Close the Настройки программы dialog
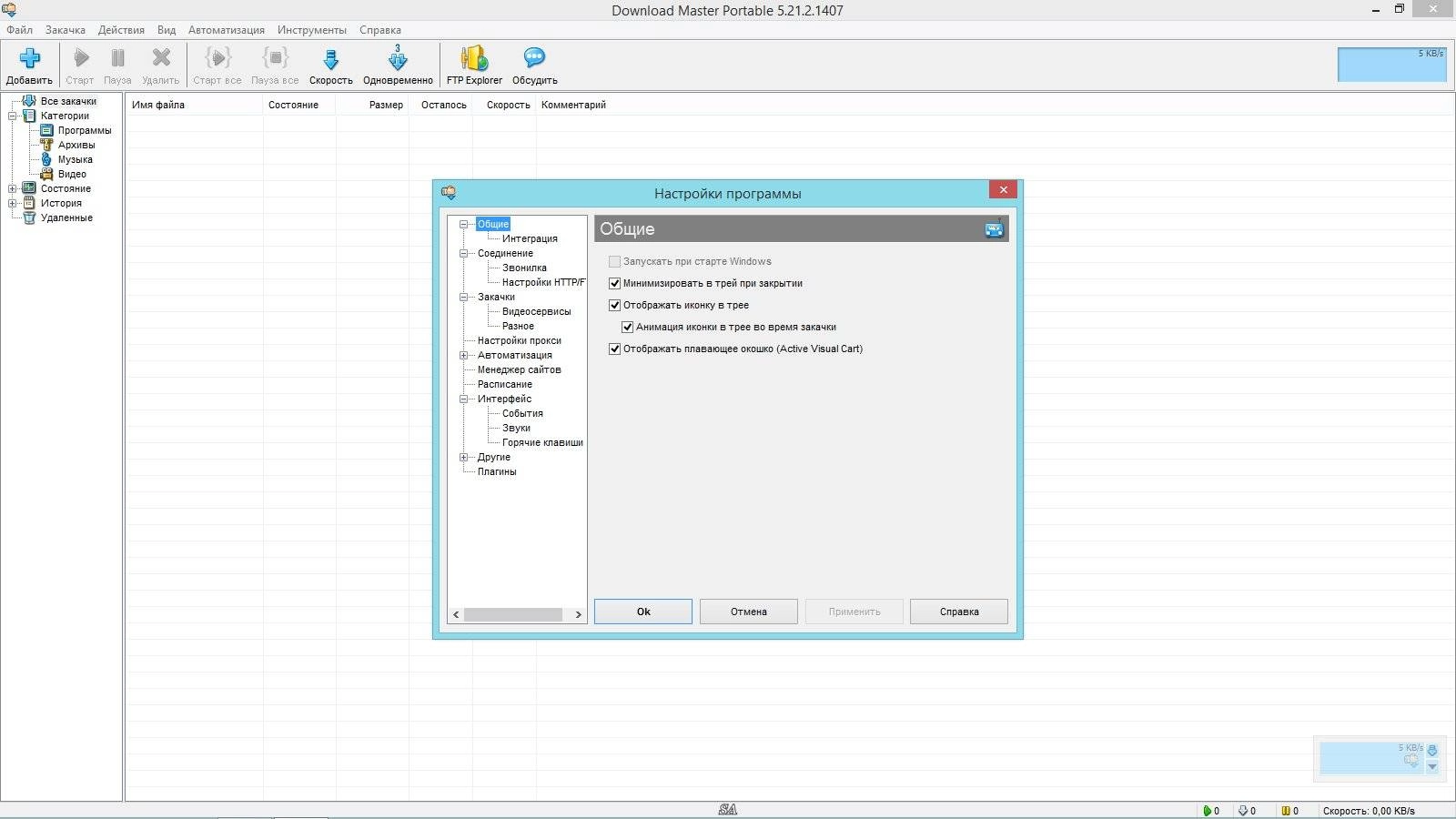This screenshot has height=819, width=1456. [x=1003, y=189]
